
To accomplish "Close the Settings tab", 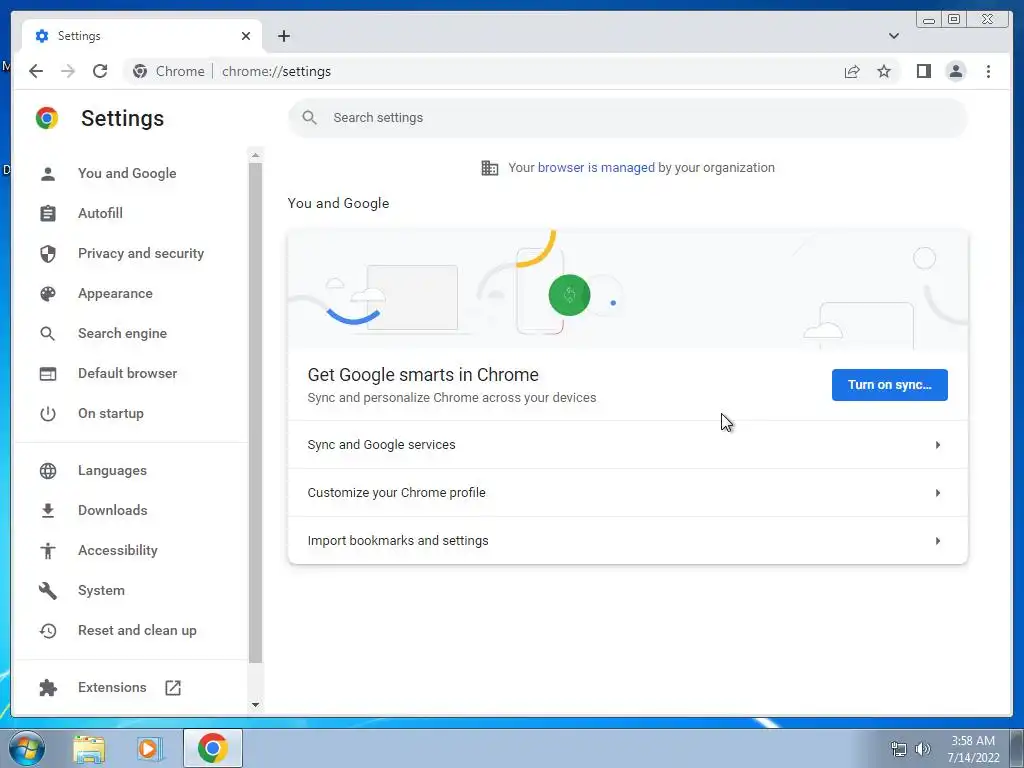I will coord(246,36).
